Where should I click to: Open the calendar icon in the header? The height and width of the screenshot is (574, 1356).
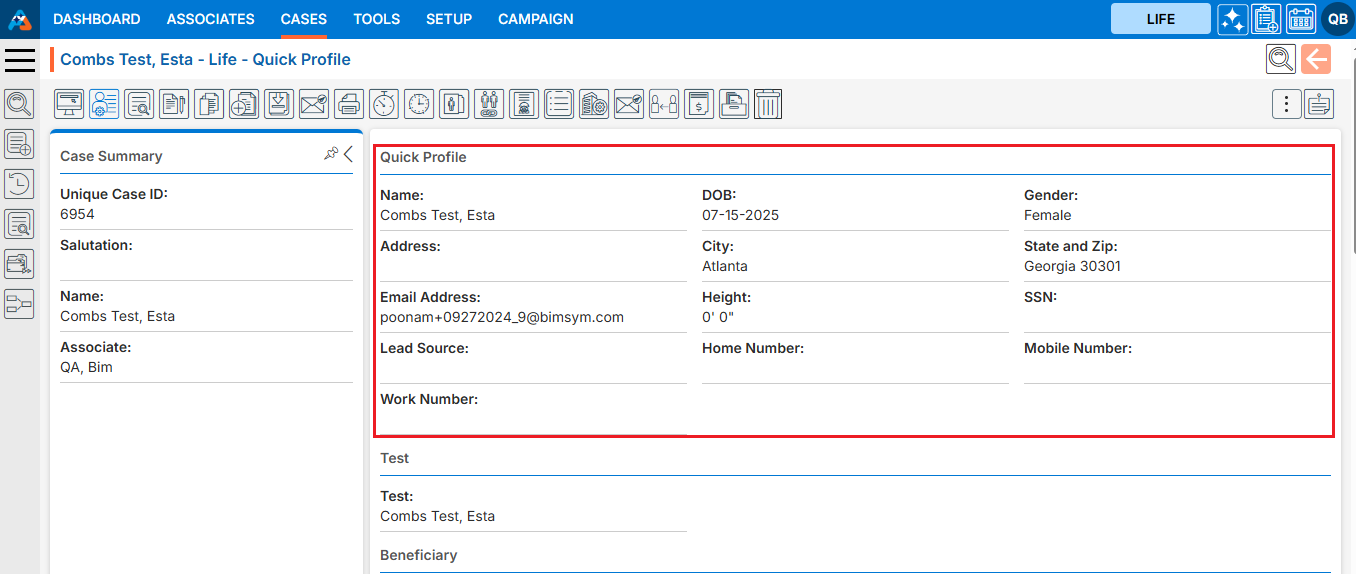point(1300,19)
